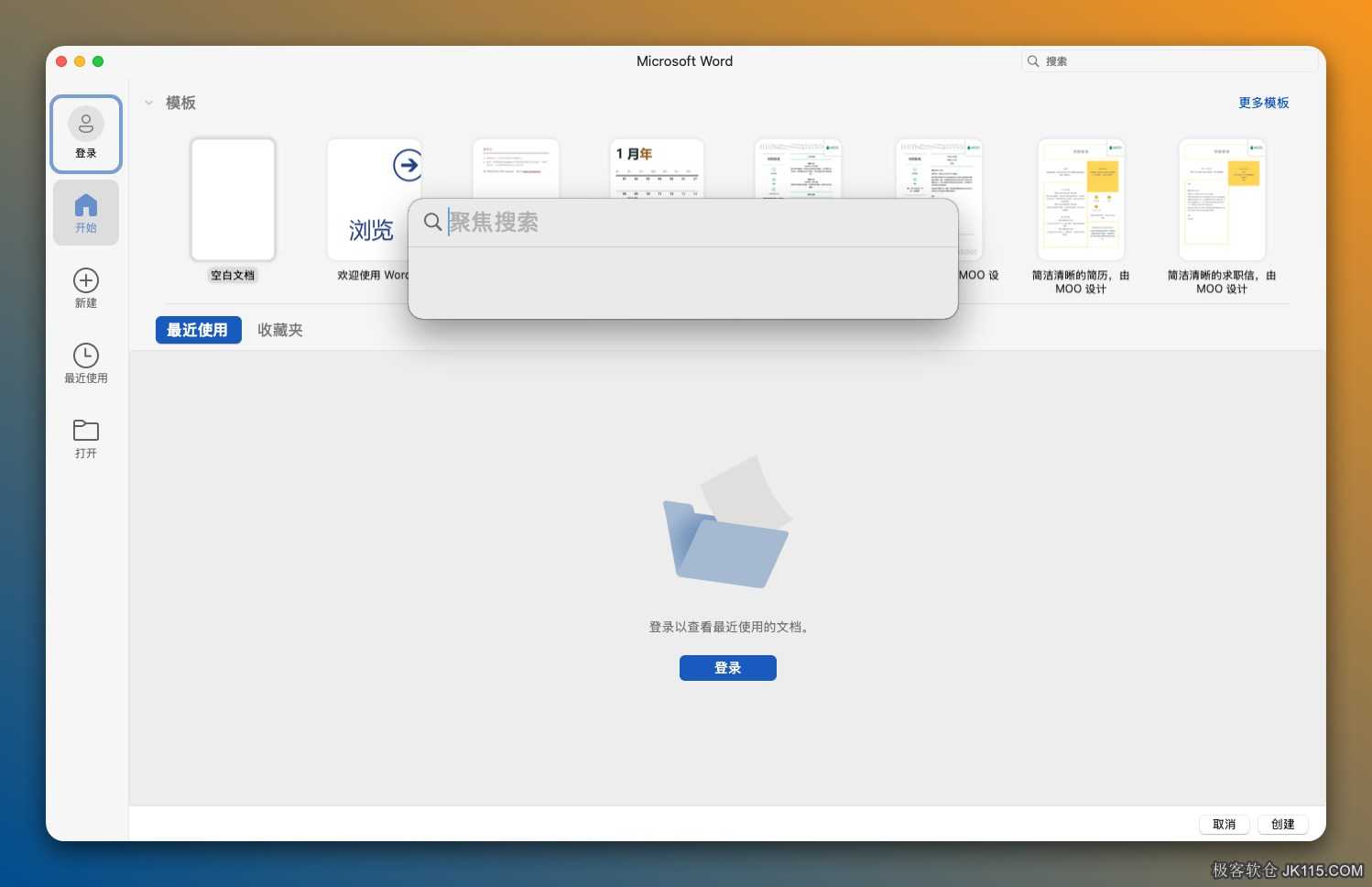Click the 简洁清晰的简历，由 MOO 设计 label
1372x887 pixels.
1081,281
